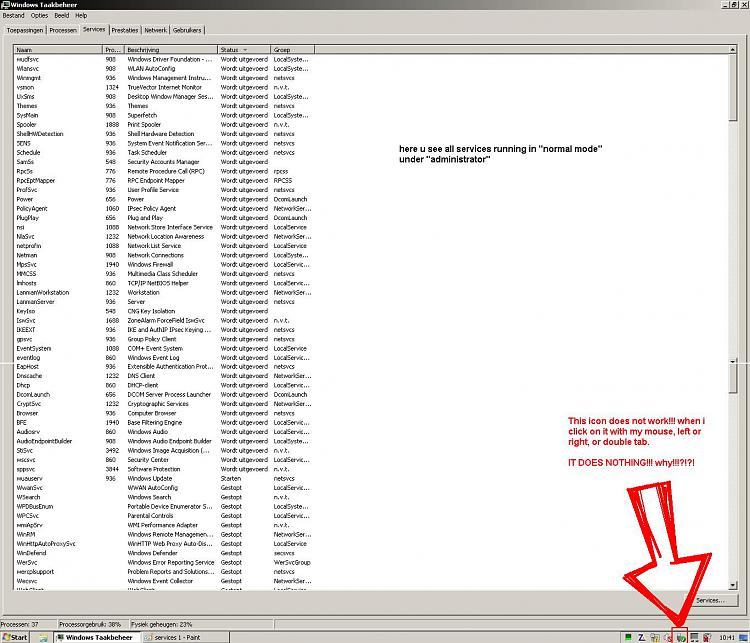
Task: Switch to the services 1 - Paint taskbar button
Action: pos(186,637)
